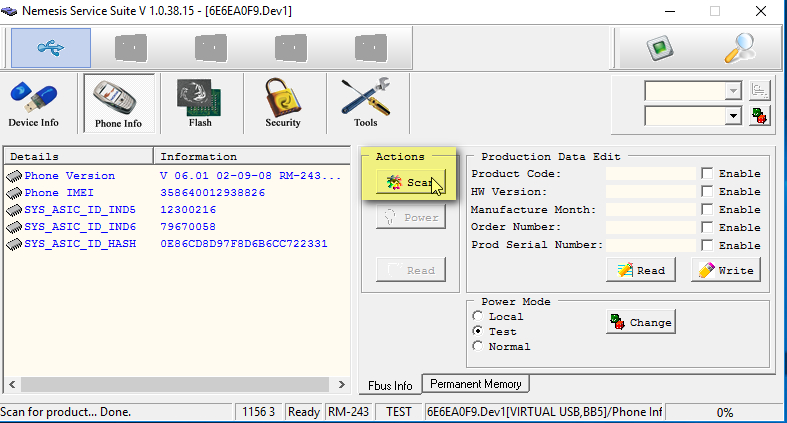Select the SYS_ASIC_ID_IND5 row label

click(x=80, y=210)
